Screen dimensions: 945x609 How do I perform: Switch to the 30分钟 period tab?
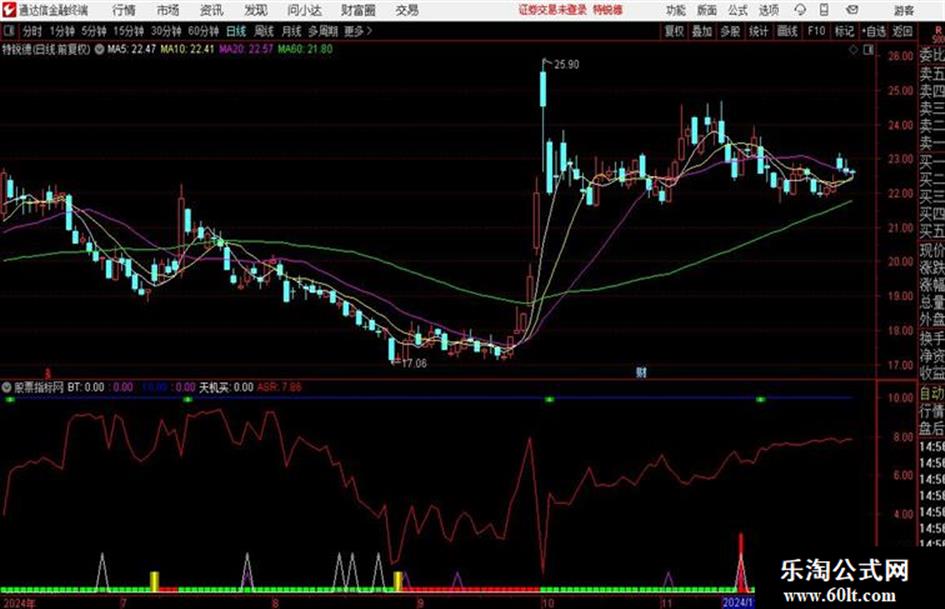tap(166, 31)
